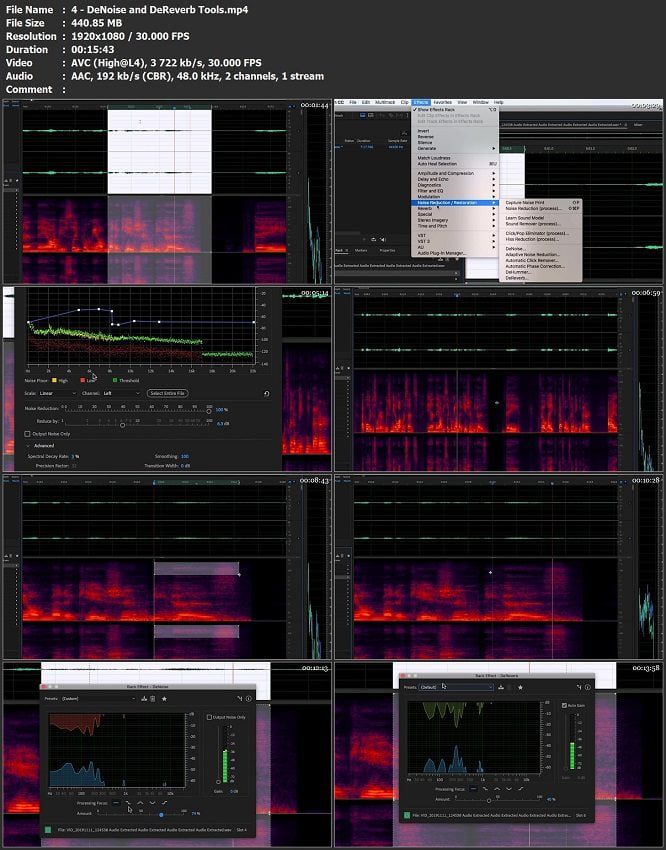Open the Favorites menu in menu bar
This screenshot has width=666, height=850.
coord(442,102)
